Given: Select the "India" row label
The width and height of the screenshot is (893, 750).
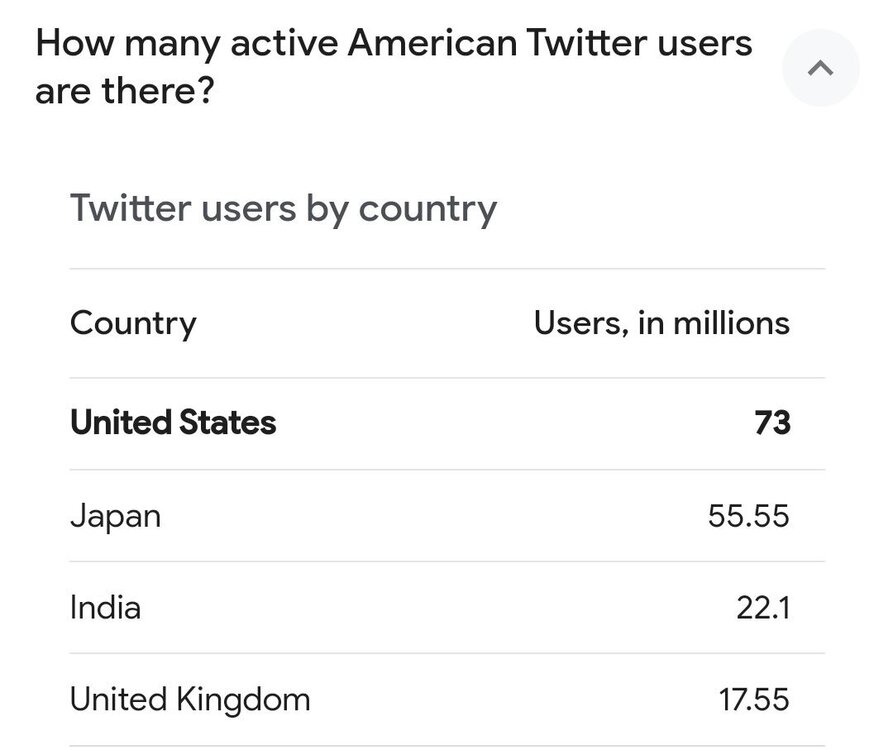Looking at the screenshot, I should coord(105,607).
